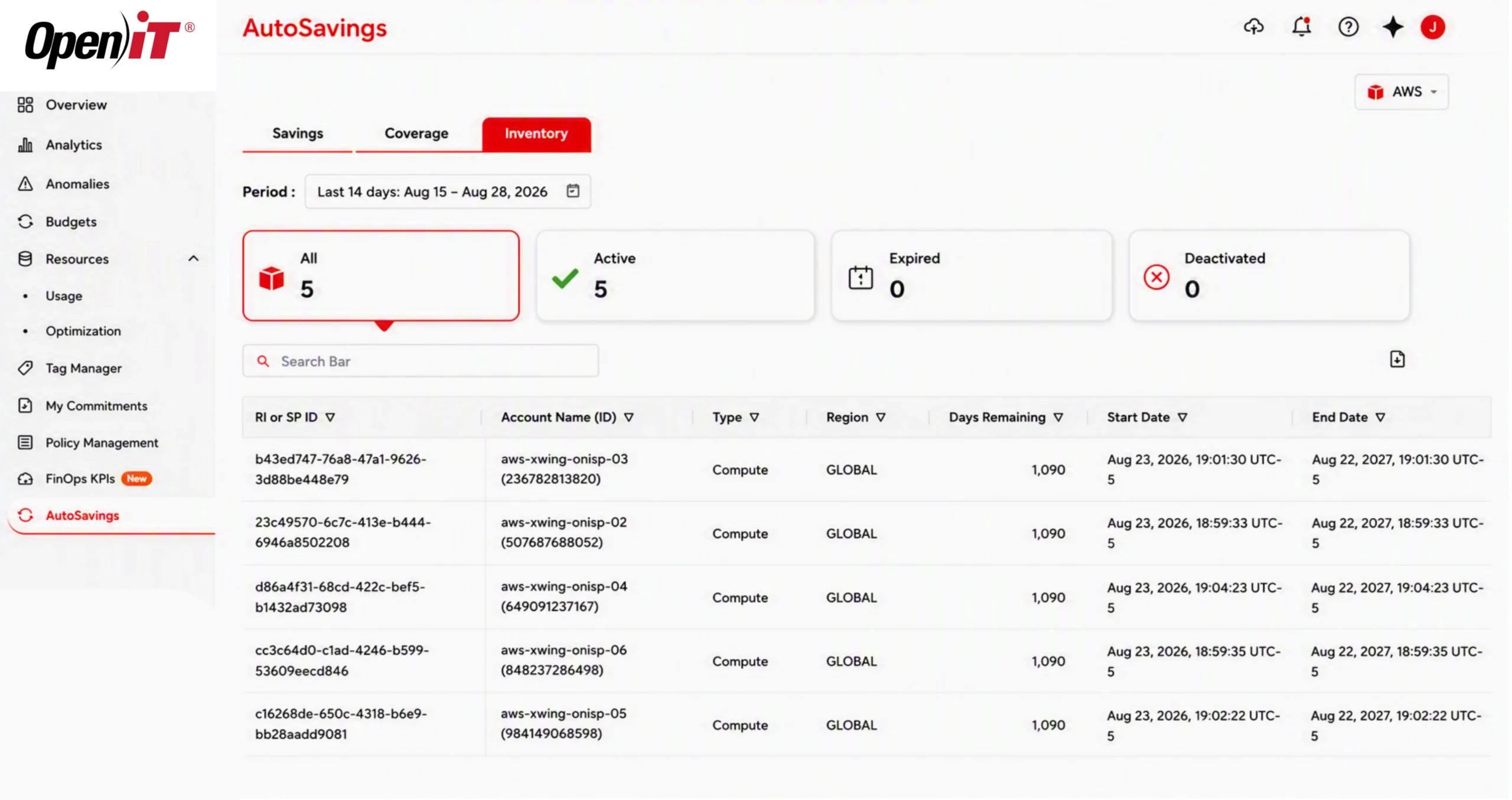Open Budgets from the sidebar
The image size is (1512, 800).
71,222
